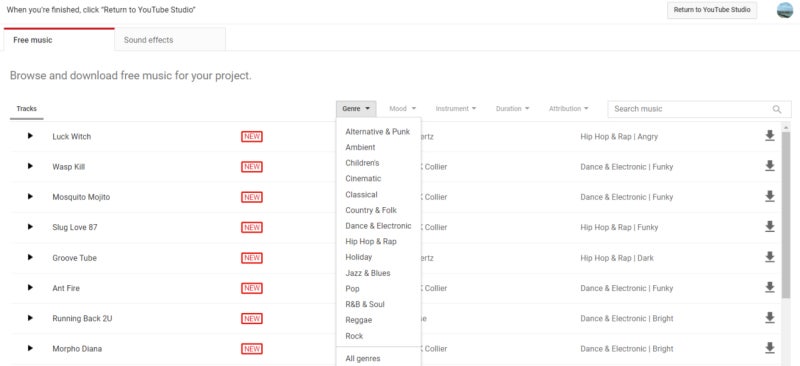Screen dimensions: 800x366
Task: Download the Mosquito Mojito track
Action: 770,197
